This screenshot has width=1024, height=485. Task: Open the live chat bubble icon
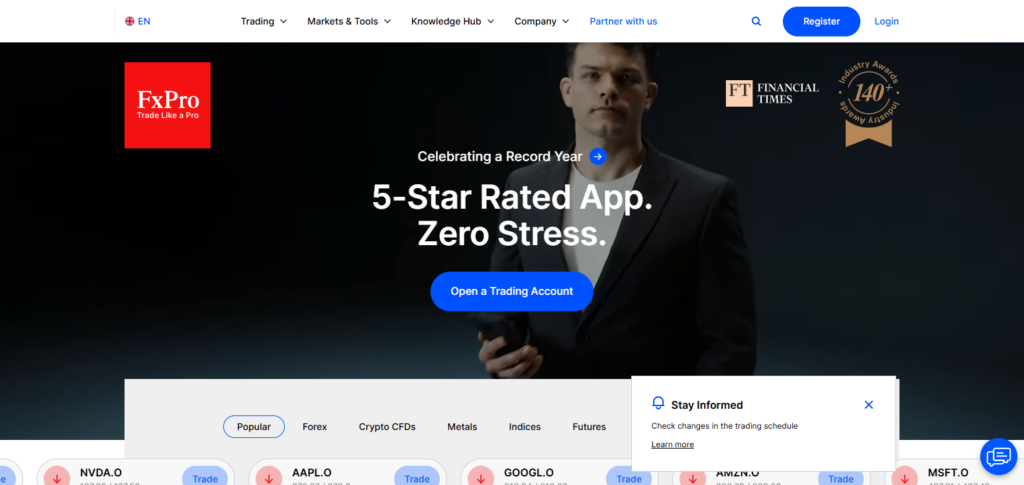click(999, 456)
